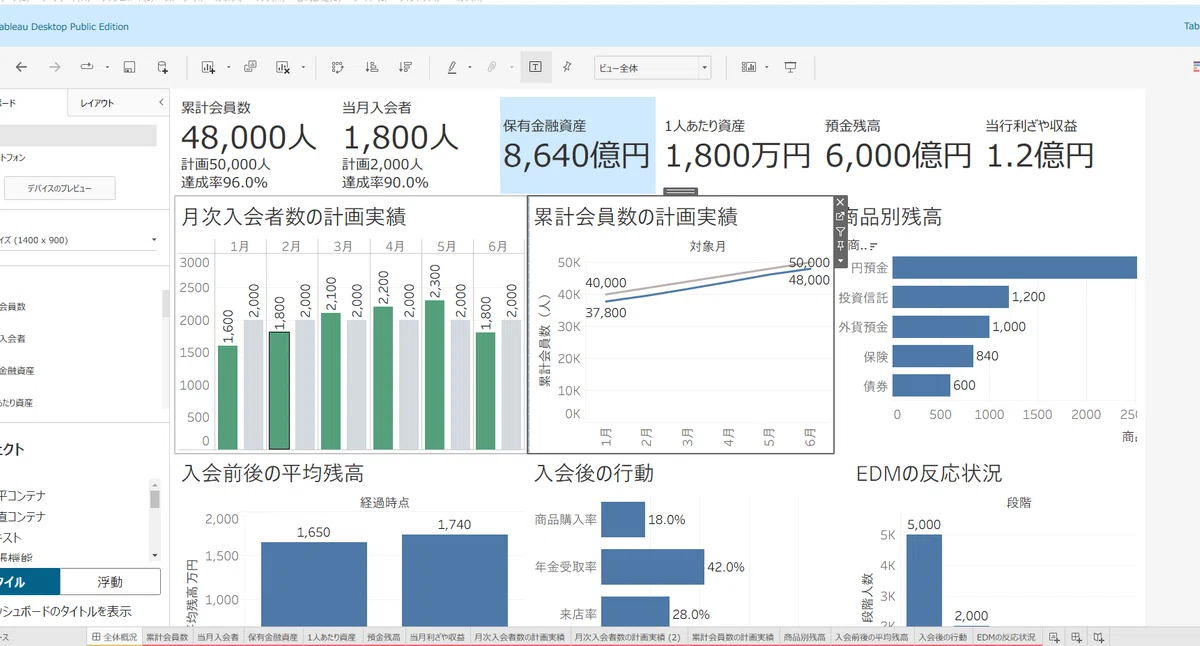Click the 投資信託 bar in 商品別残高

coord(950,297)
